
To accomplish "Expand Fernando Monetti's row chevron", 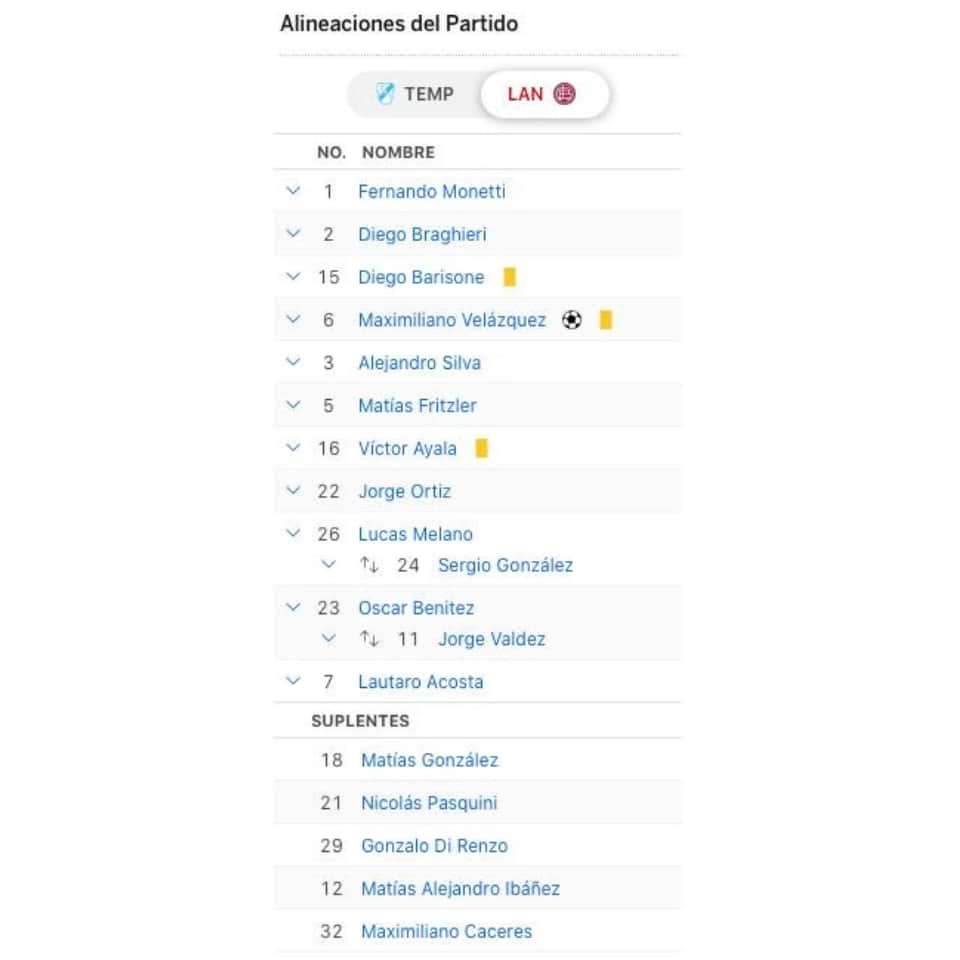I will (x=293, y=190).
